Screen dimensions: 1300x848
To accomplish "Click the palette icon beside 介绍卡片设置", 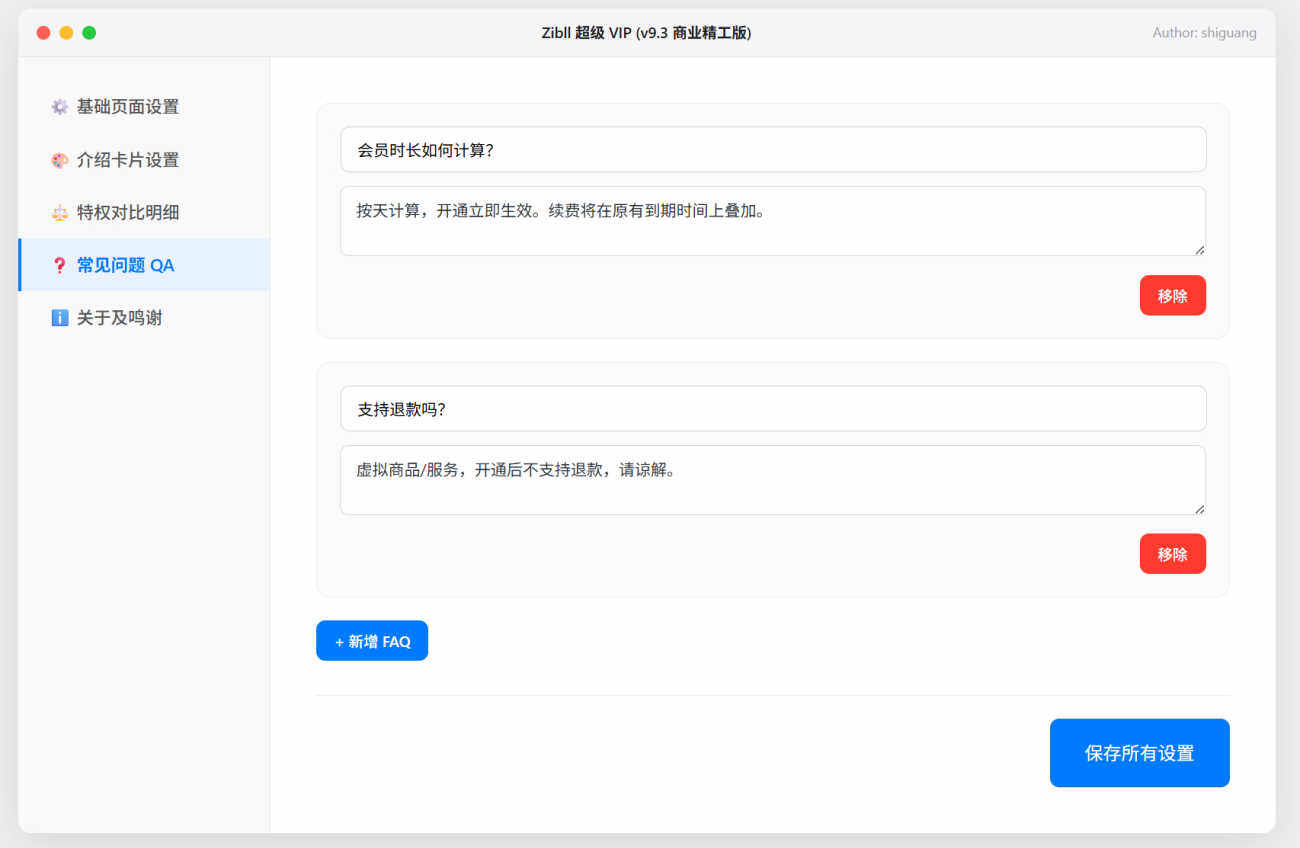I will tap(60, 160).
